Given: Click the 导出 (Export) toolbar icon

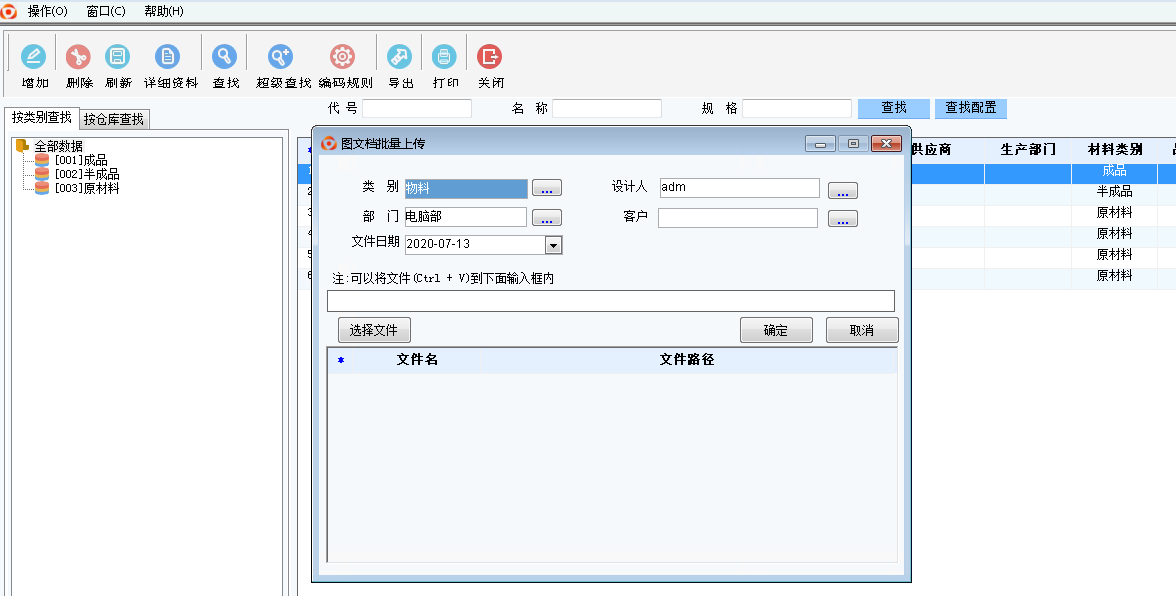Looking at the screenshot, I should 400,57.
